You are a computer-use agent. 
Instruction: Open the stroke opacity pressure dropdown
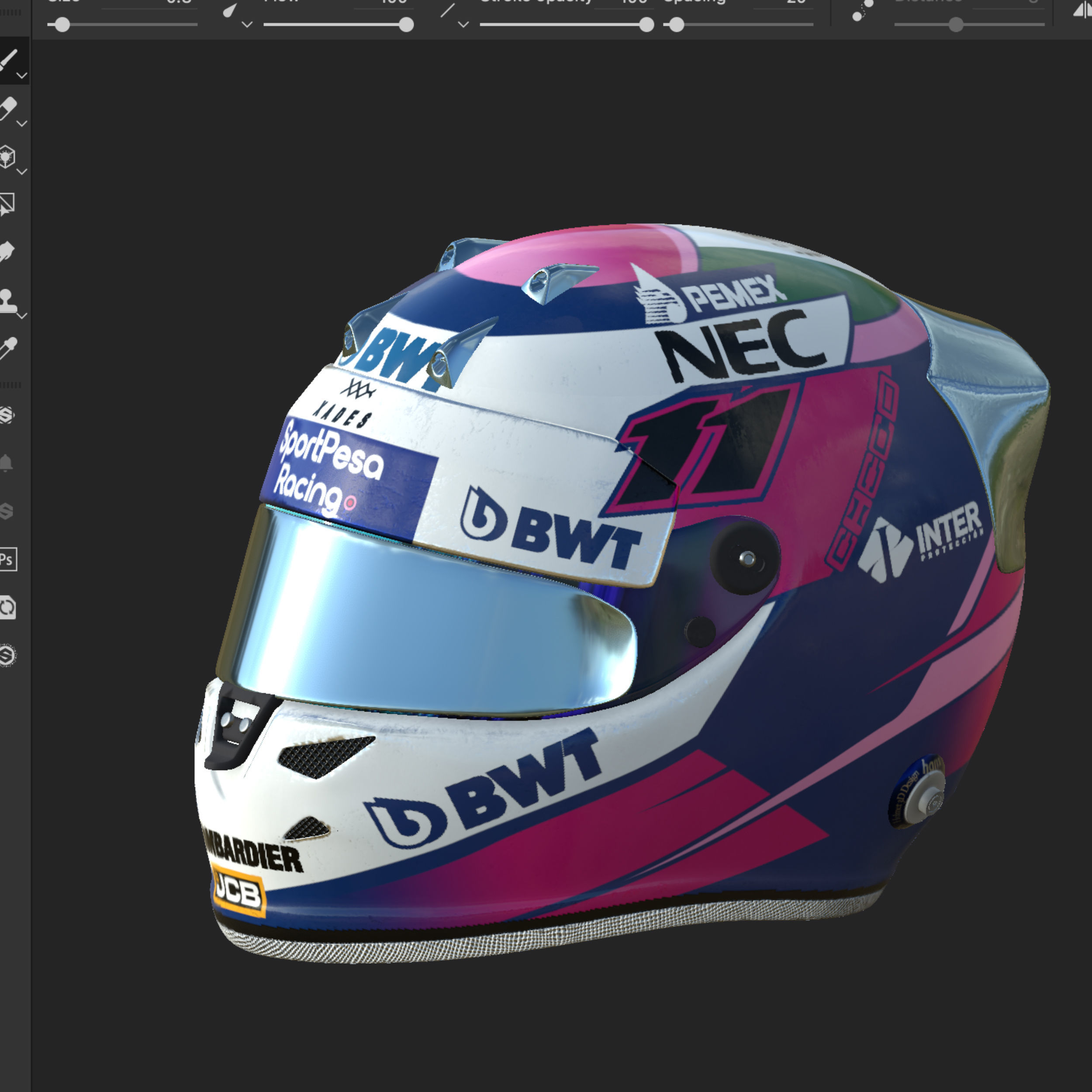(x=463, y=25)
